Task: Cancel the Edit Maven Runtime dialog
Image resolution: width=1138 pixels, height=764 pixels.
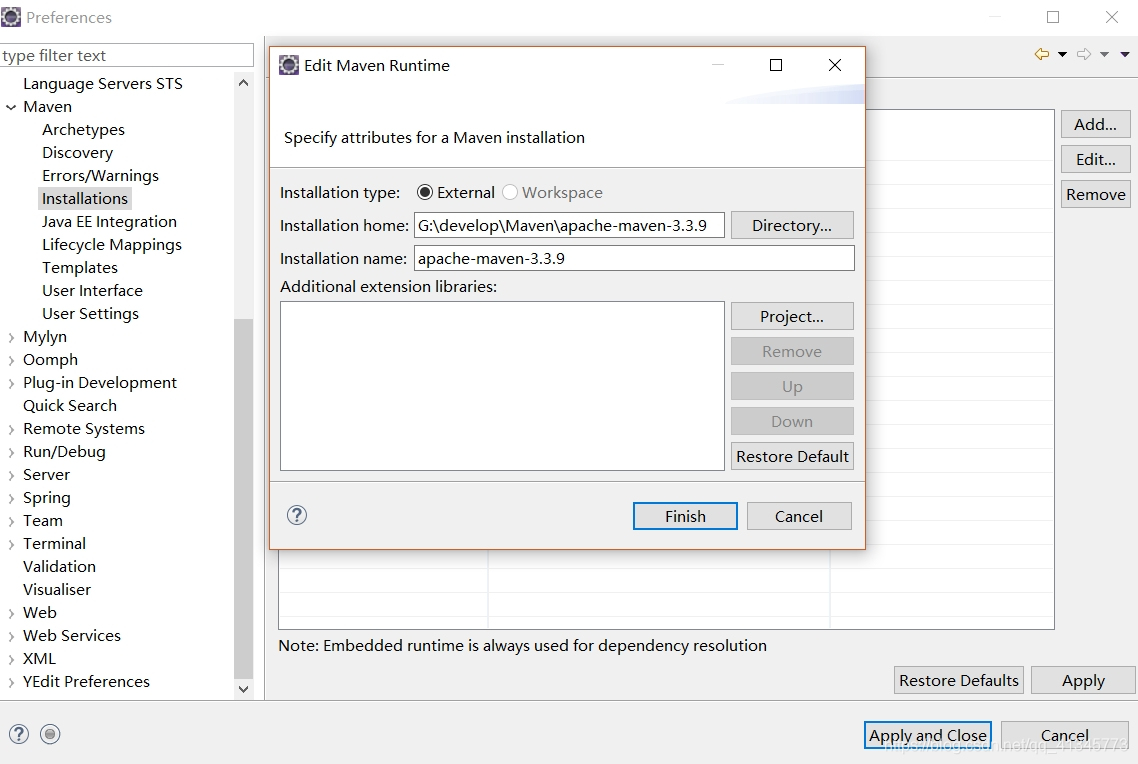Action: [799, 516]
